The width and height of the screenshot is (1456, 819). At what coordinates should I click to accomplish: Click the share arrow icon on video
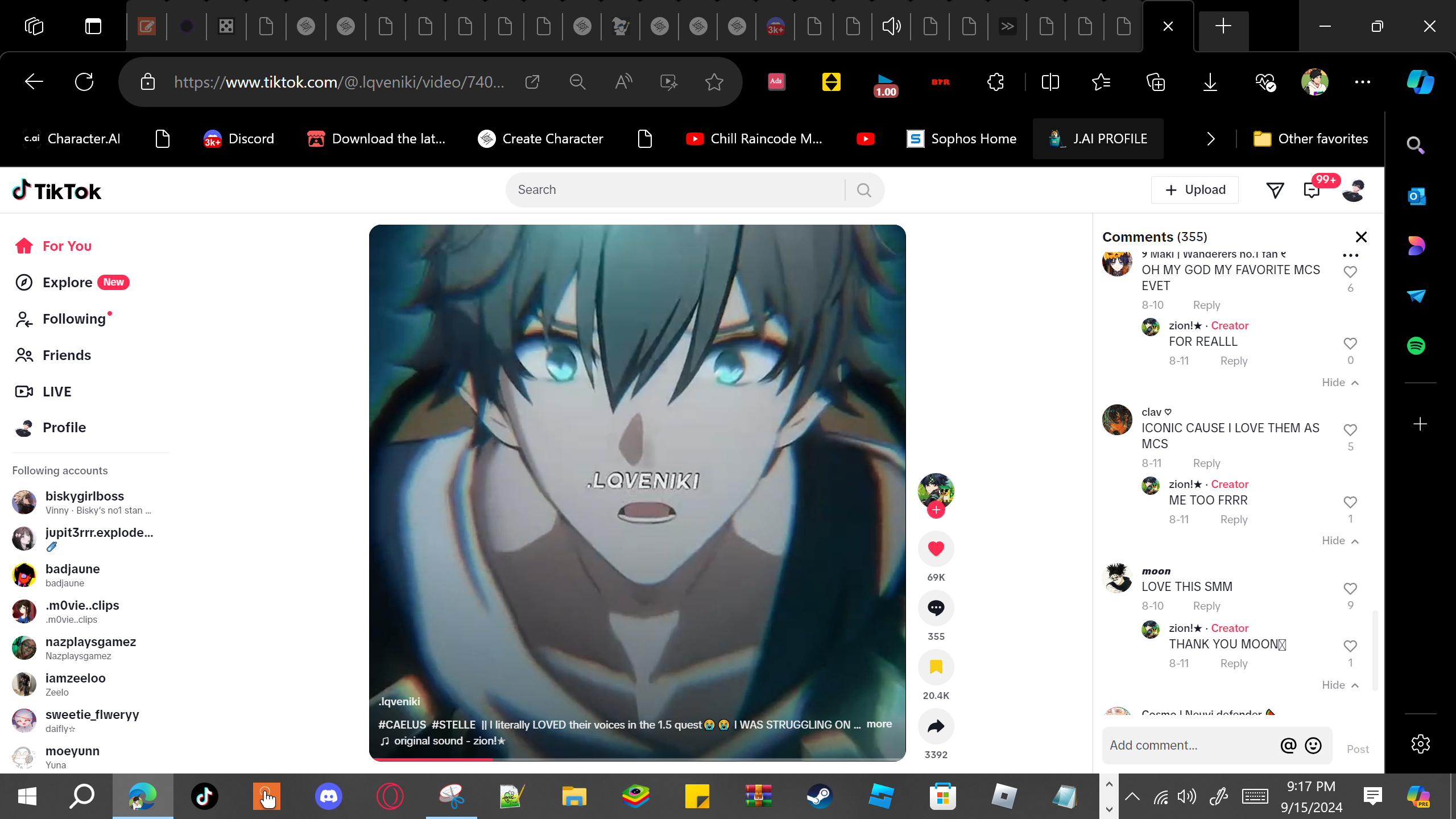click(936, 726)
